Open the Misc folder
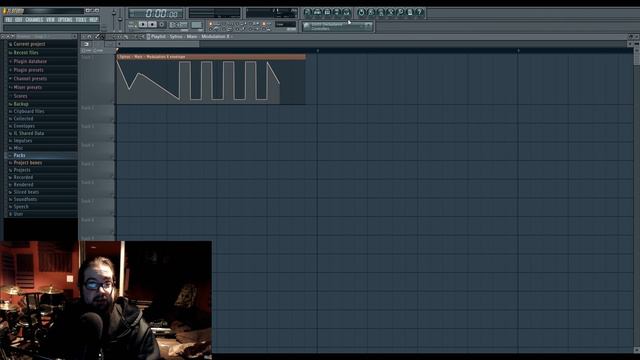The image size is (640, 360). coord(41,148)
